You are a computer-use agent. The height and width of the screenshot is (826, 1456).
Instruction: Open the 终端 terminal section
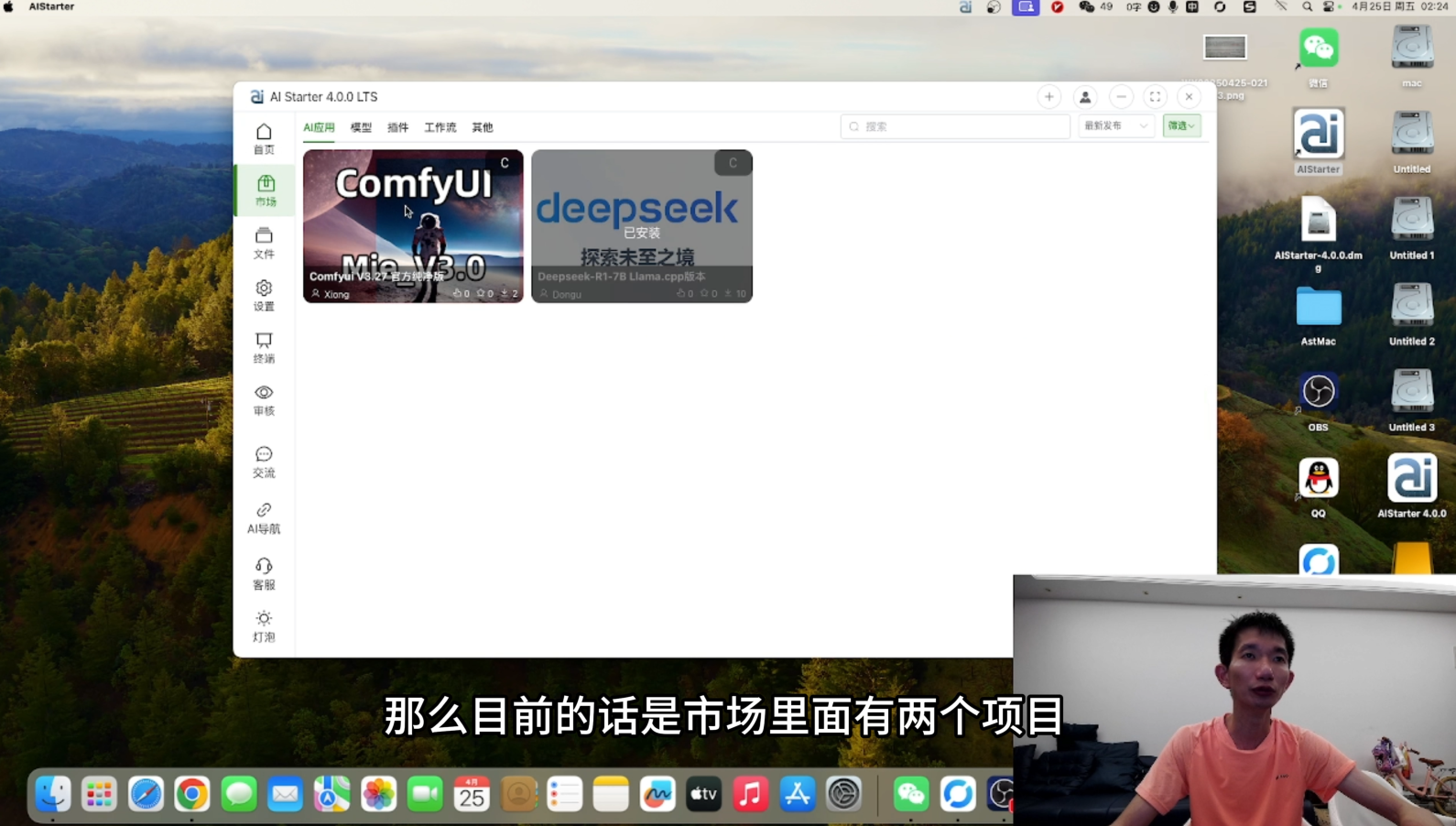264,348
